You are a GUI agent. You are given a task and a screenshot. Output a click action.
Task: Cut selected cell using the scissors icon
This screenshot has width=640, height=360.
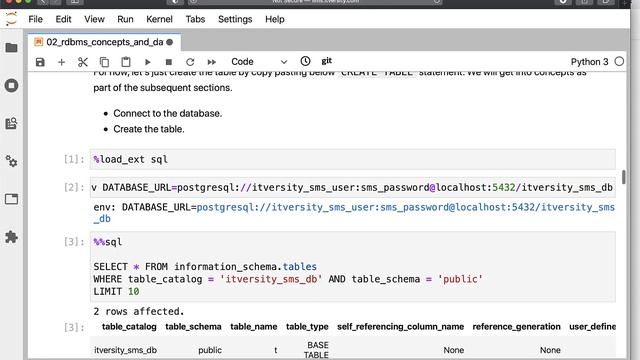coord(82,62)
